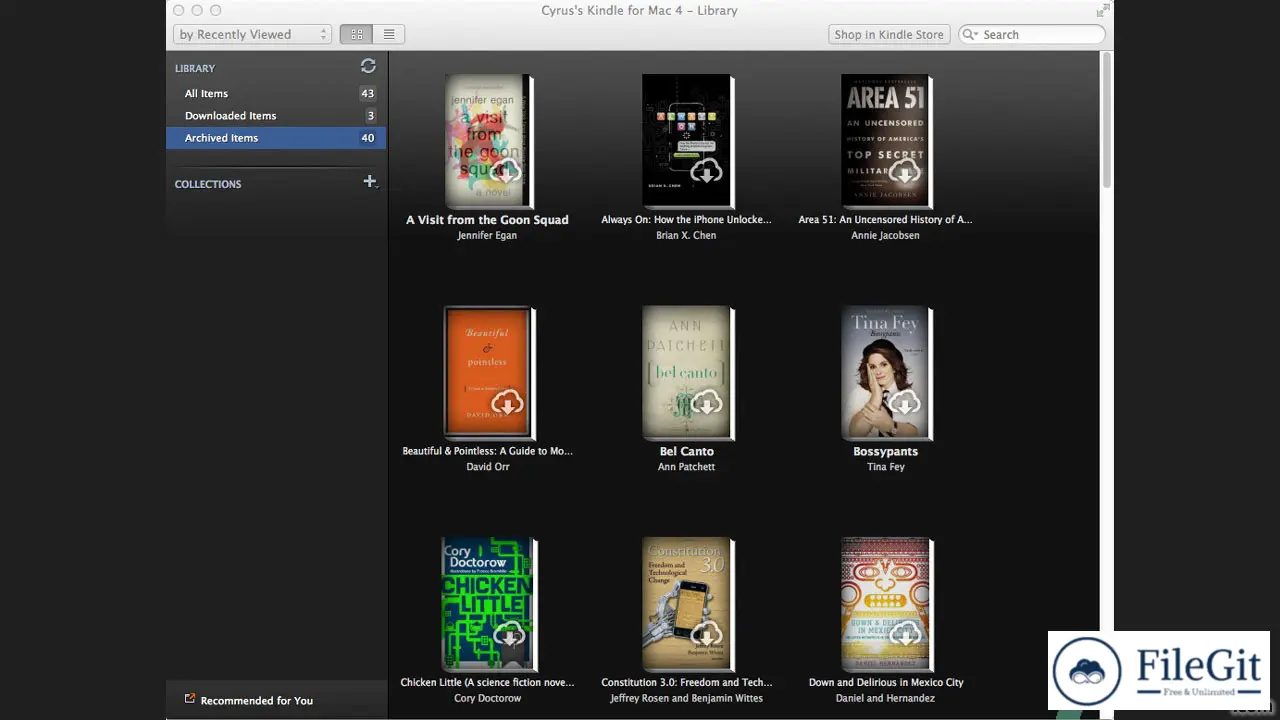The image size is (1280, 720).
Task: Click the Archived Items count badge 40
Action: point(367,138)
